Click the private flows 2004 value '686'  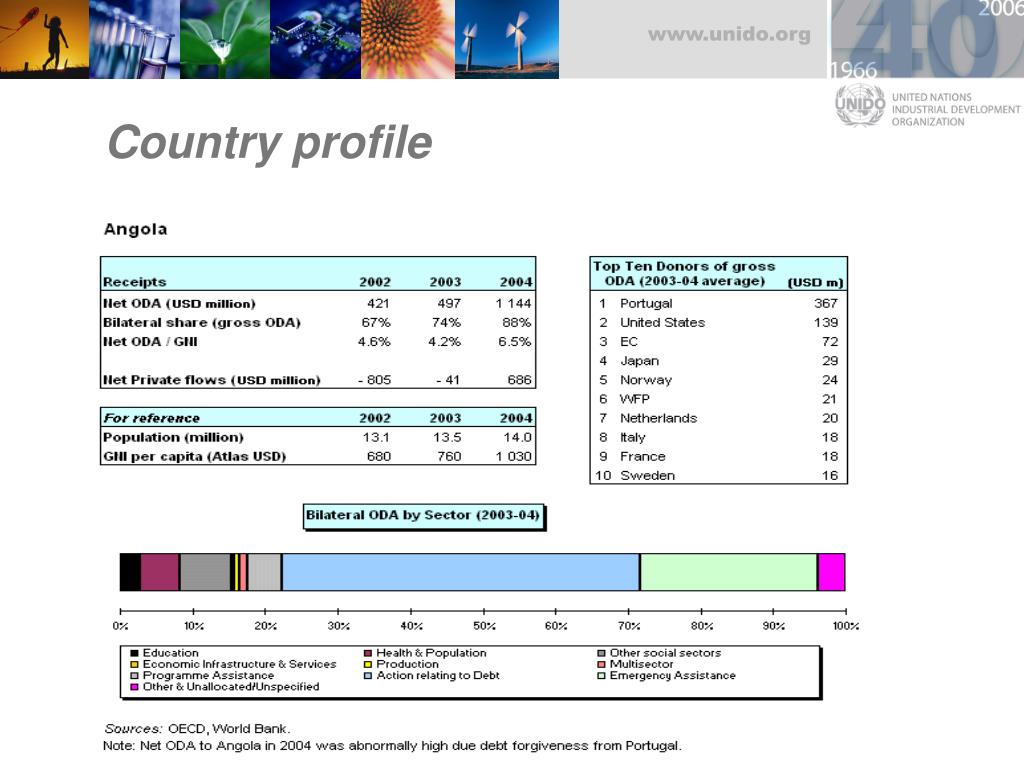520,380
